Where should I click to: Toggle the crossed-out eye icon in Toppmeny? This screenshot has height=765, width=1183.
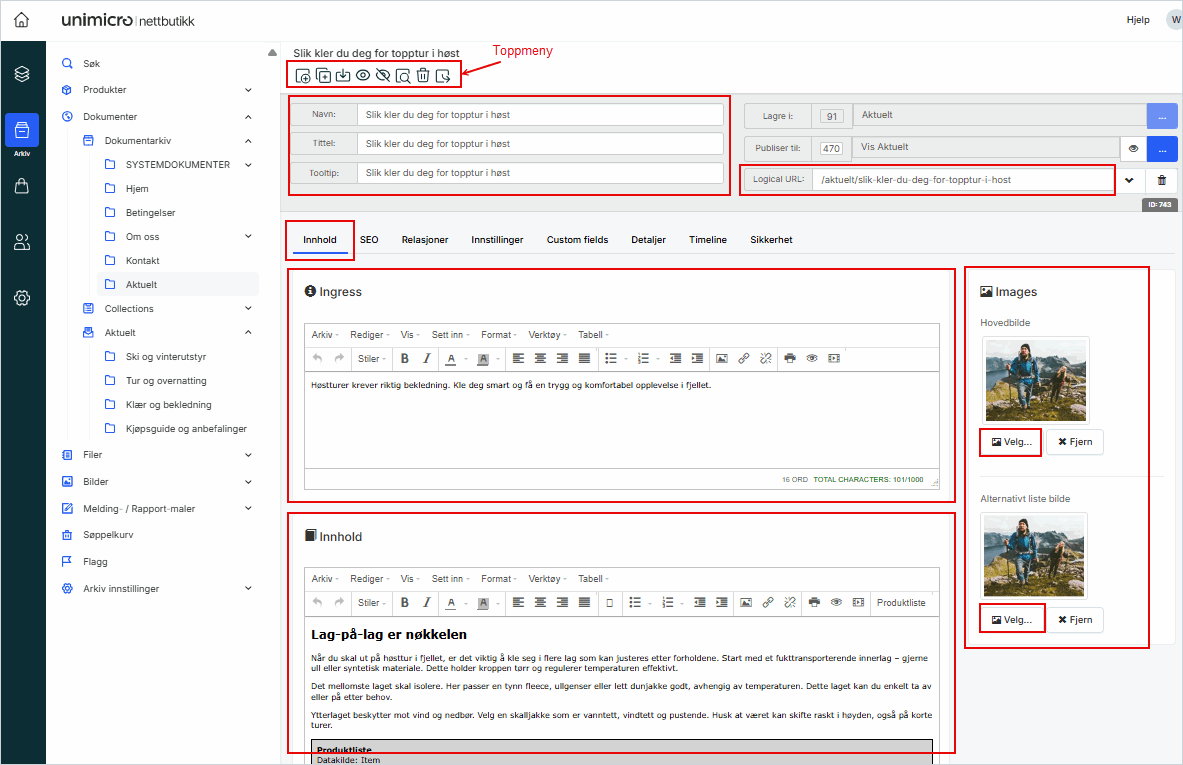point(383,75)
